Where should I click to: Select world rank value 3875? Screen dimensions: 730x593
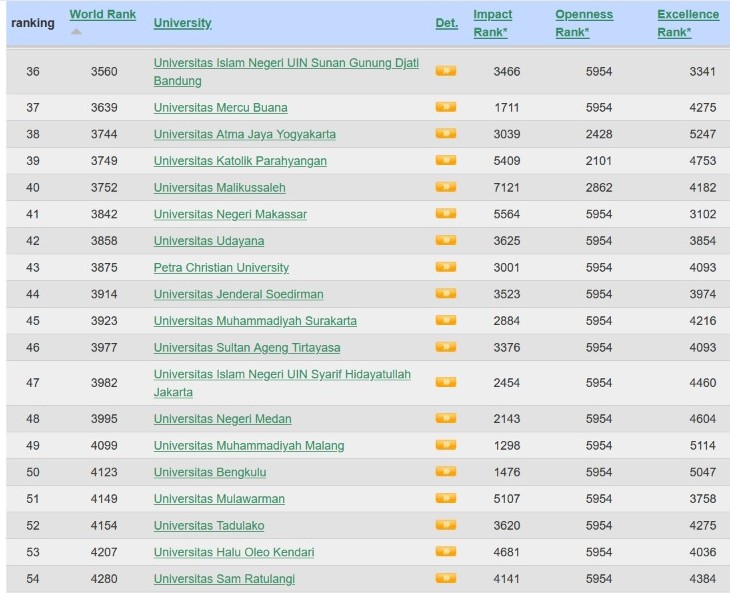[x=104, y=267]
